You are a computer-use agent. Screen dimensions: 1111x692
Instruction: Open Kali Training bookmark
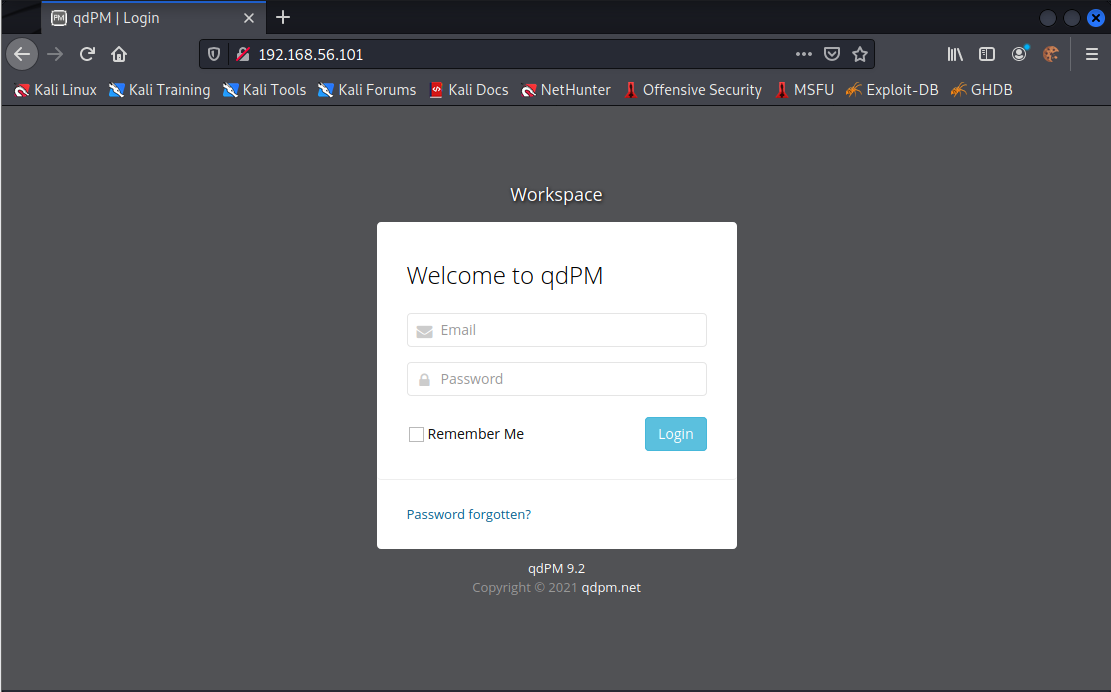[x=159, y=90]
